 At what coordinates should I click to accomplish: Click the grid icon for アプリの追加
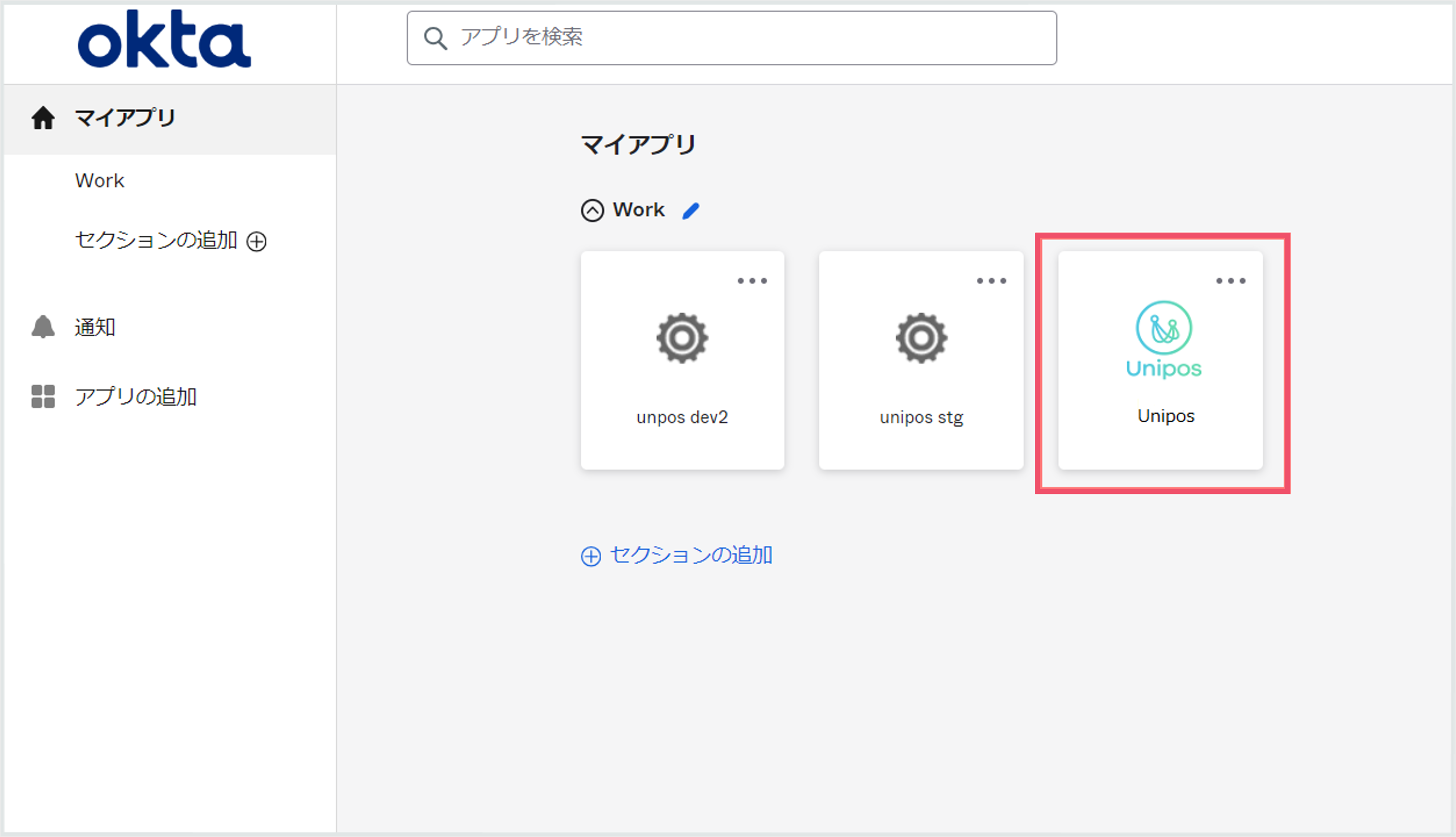click(x=43, y=397)
